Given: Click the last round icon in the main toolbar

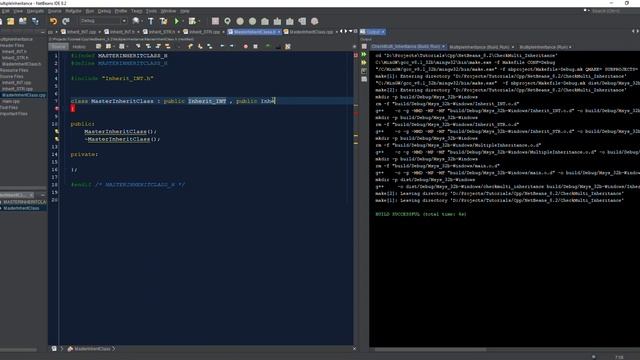Looking at the screenshot, I should pyautogui.click(x=314, y=21).
